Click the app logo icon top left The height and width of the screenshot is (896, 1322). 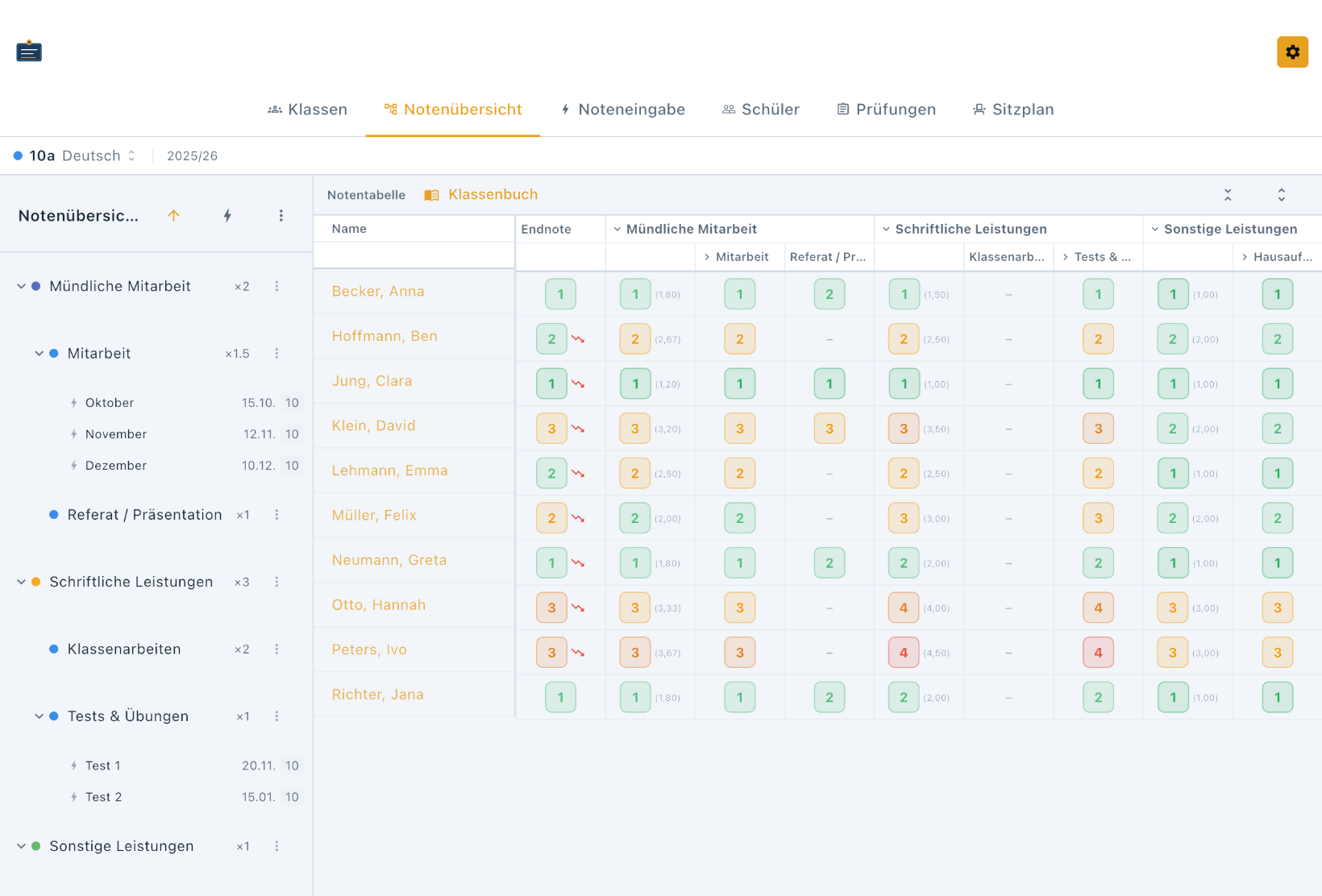29,52
